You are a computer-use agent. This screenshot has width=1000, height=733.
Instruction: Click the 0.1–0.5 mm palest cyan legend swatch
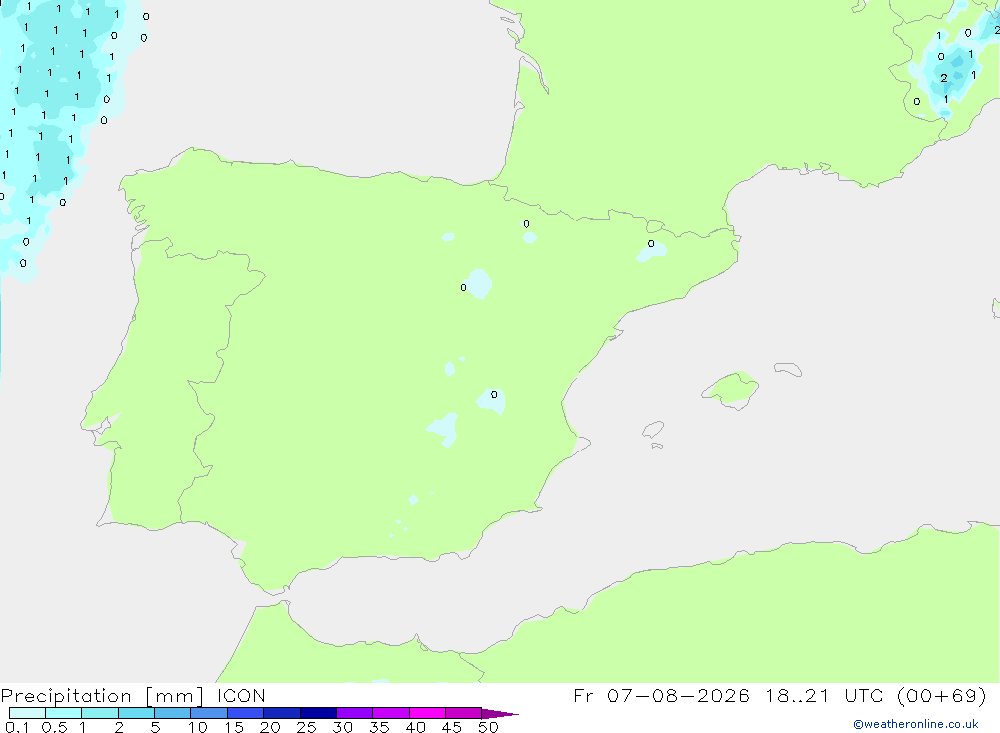[x=27, y=713]
